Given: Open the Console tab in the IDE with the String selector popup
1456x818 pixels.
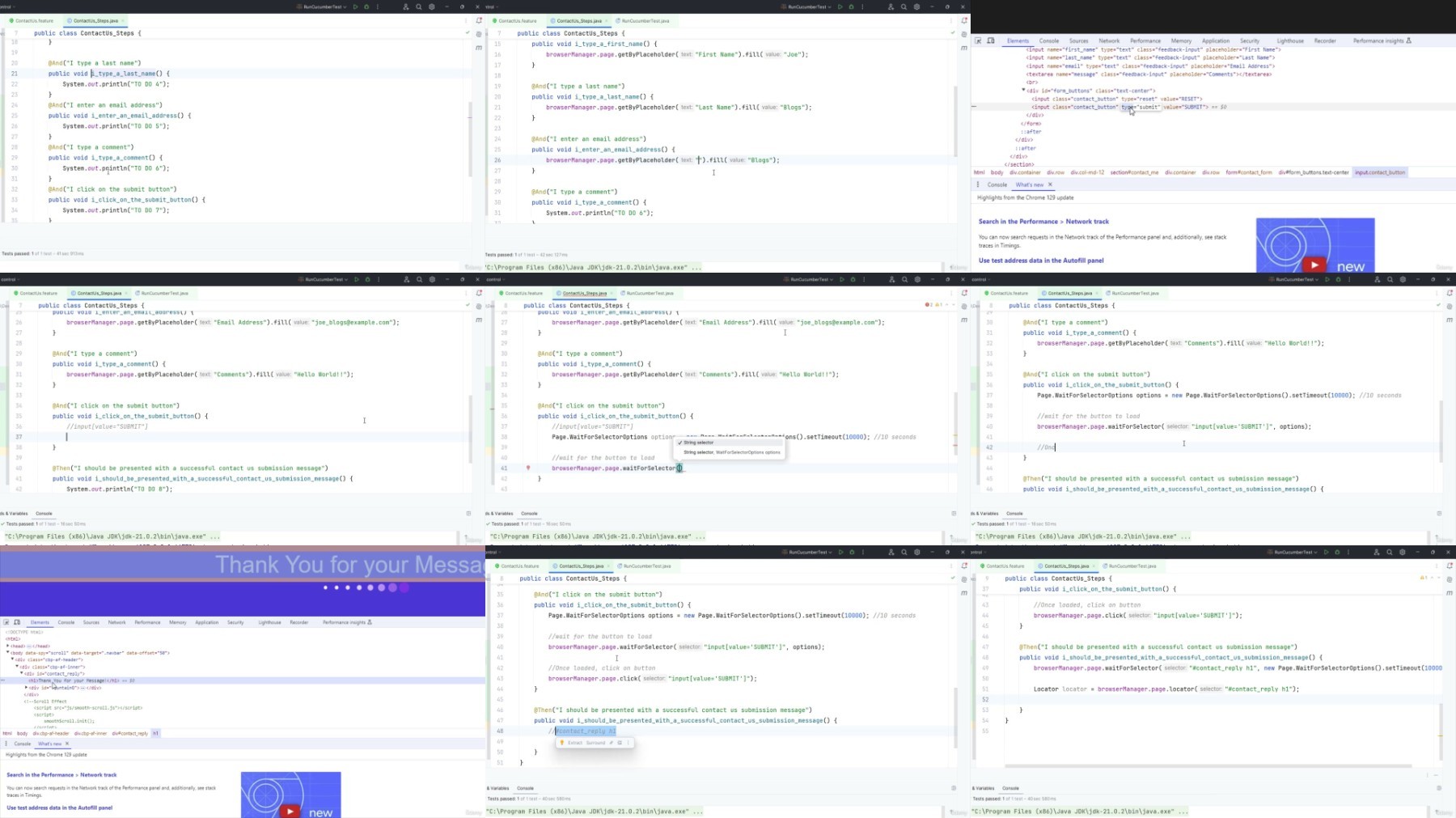Looking at the screenshot, I should coord(529,513).
